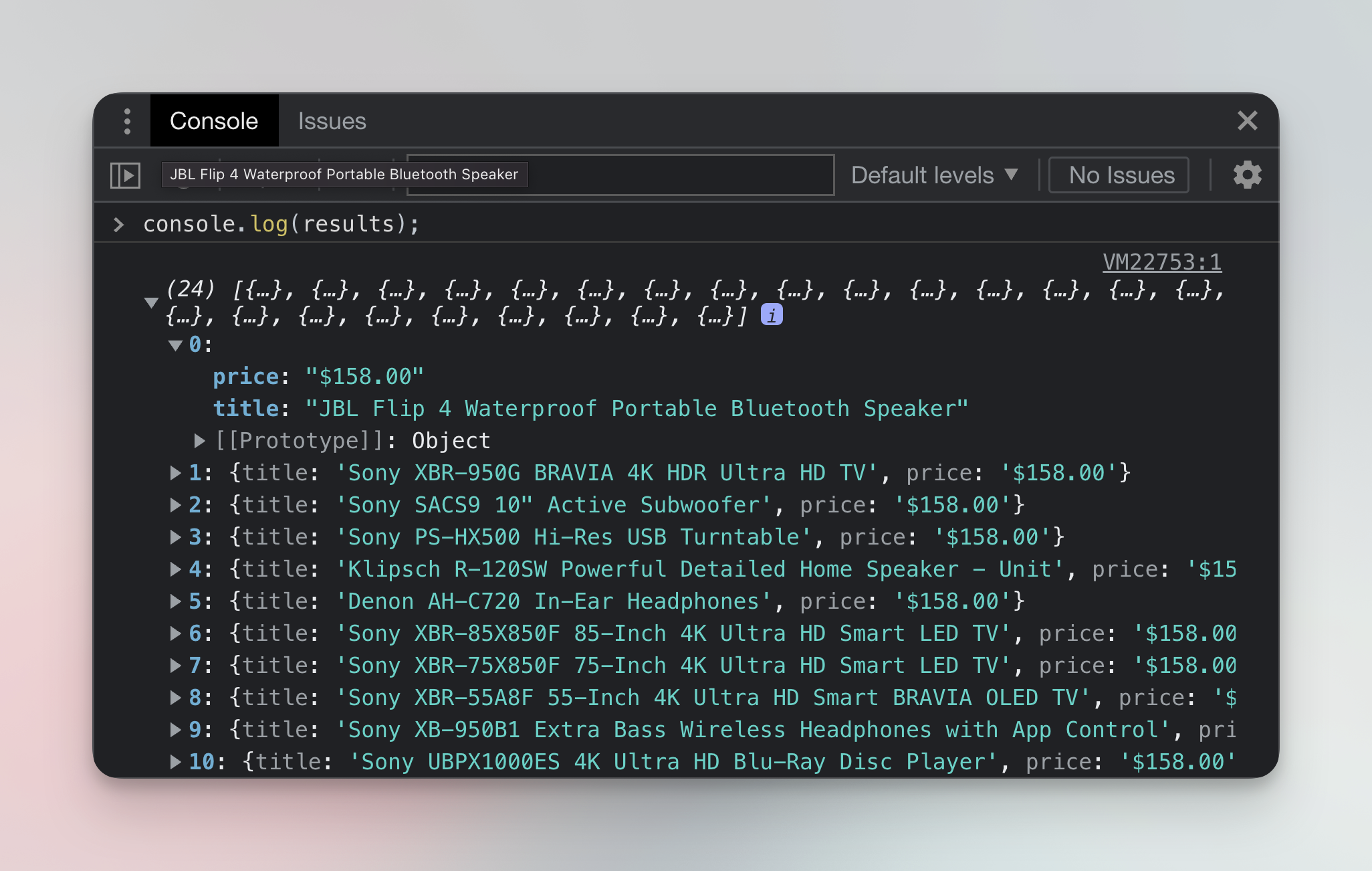This screenshot has width=1372, height=871.
Task: Collapse array item 0
Action: click(175, 345)
